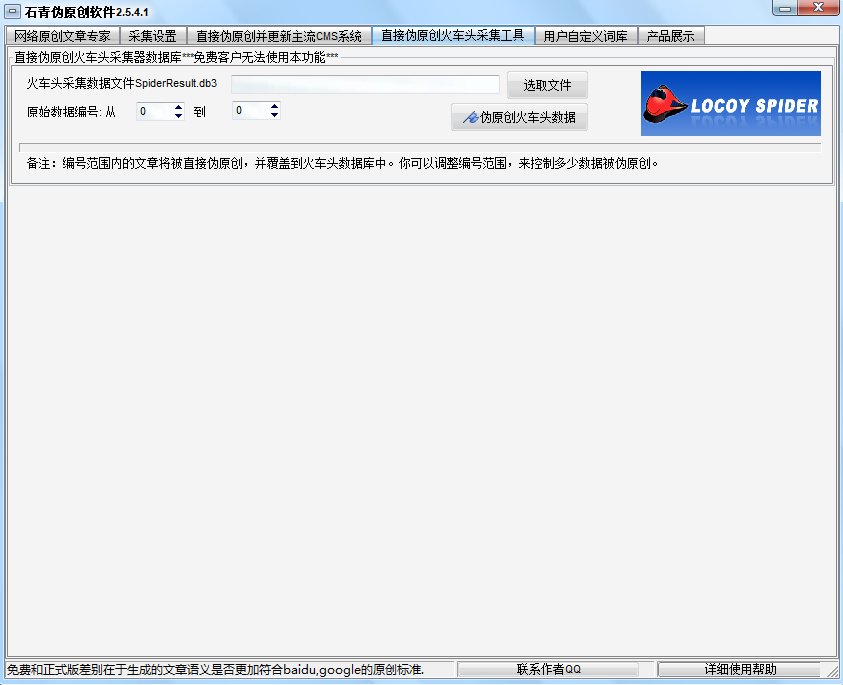This screenshot has width=843, height=685.
Task: Click the 选取文件 button
Action: click(x=547, y=85)
